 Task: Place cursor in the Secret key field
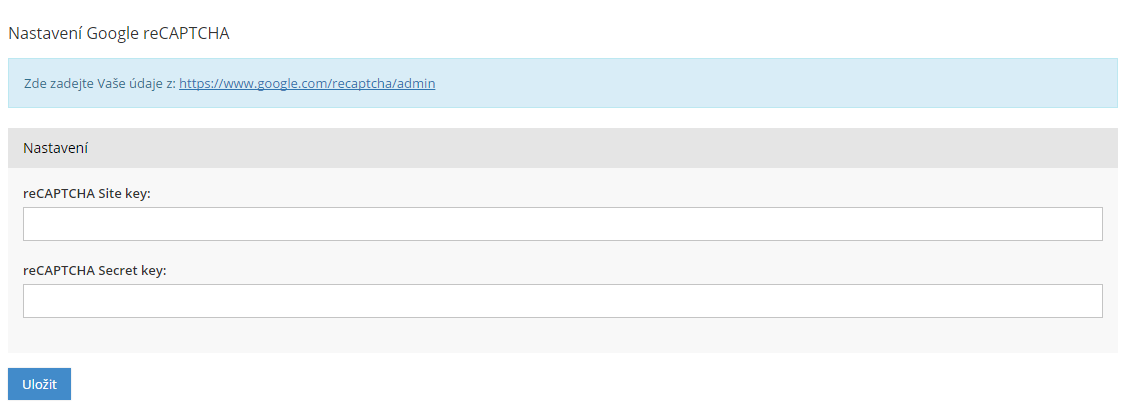point(562,301)
